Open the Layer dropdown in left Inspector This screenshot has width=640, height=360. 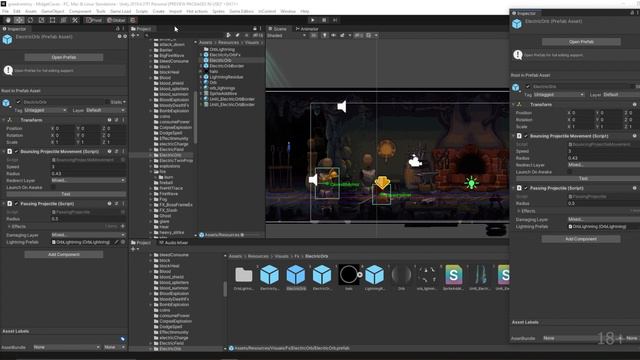tap(106, 110)
